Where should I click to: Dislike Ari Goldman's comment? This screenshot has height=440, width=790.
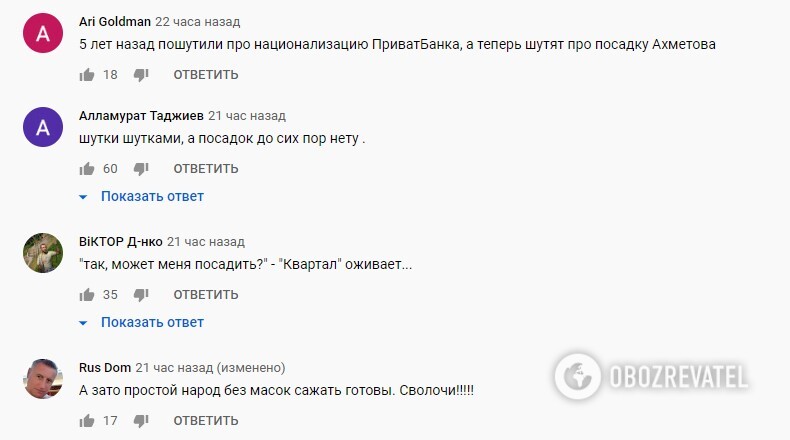tap(141, 75)
